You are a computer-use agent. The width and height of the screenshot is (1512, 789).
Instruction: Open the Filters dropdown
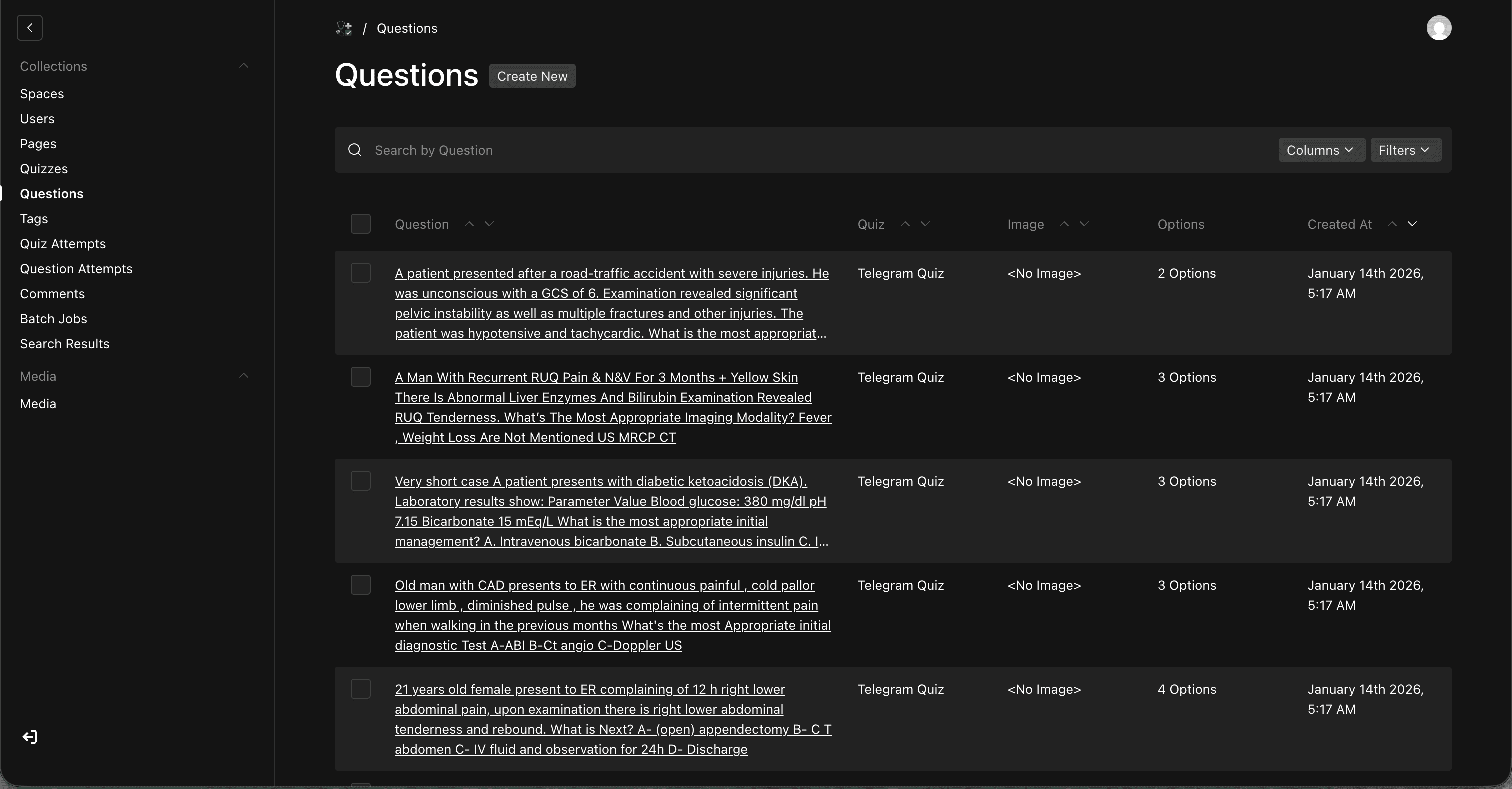pyautogui.click(x=1406, y=149)
